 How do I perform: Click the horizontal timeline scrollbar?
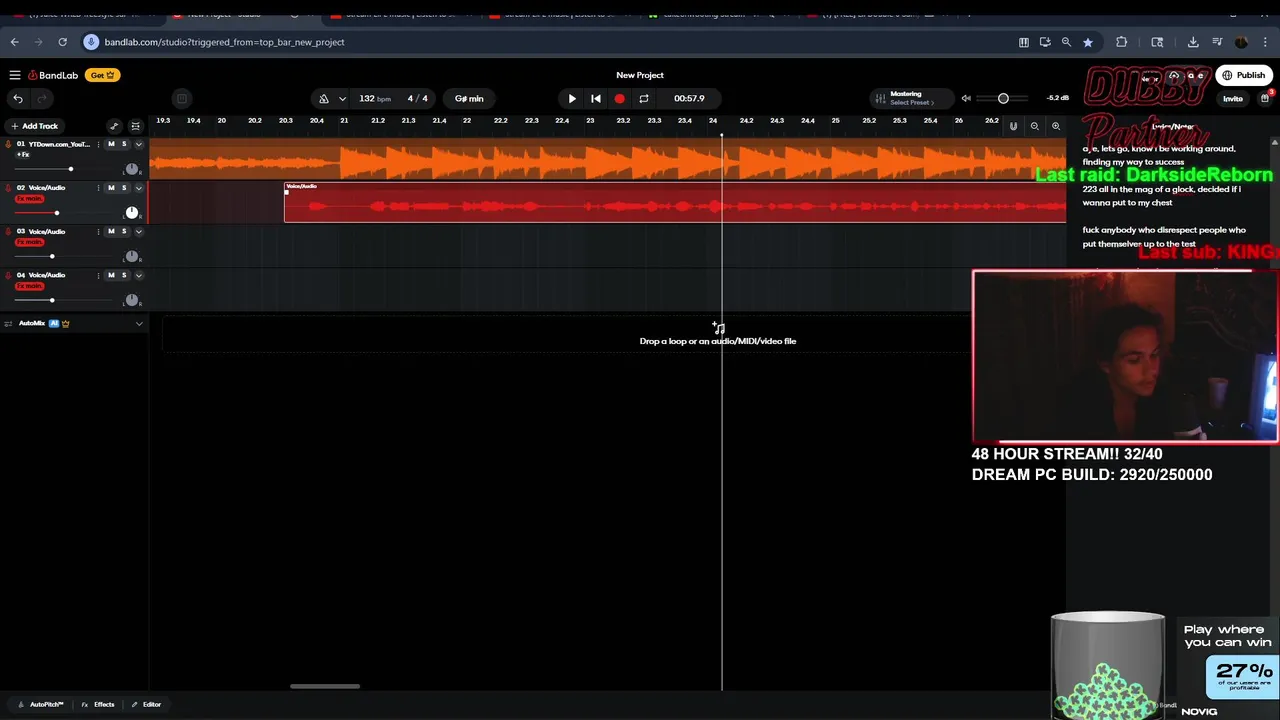[325, 686]
